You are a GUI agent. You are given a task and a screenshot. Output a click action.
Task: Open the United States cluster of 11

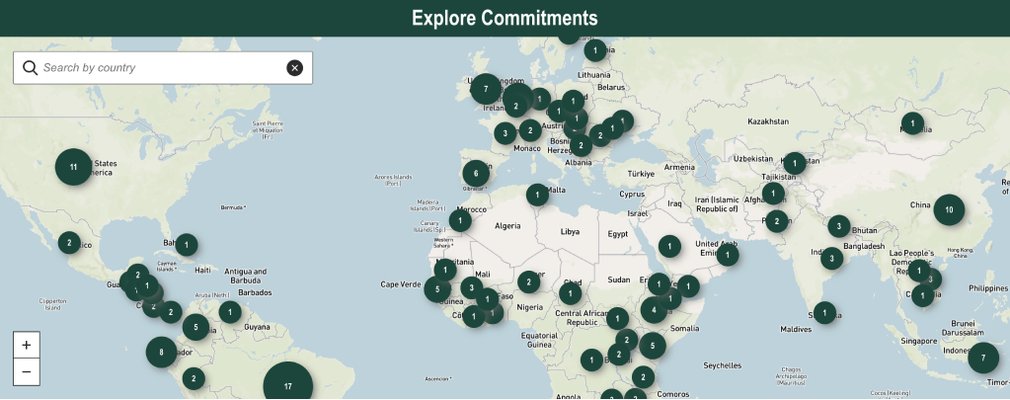[x=73, y=167]
